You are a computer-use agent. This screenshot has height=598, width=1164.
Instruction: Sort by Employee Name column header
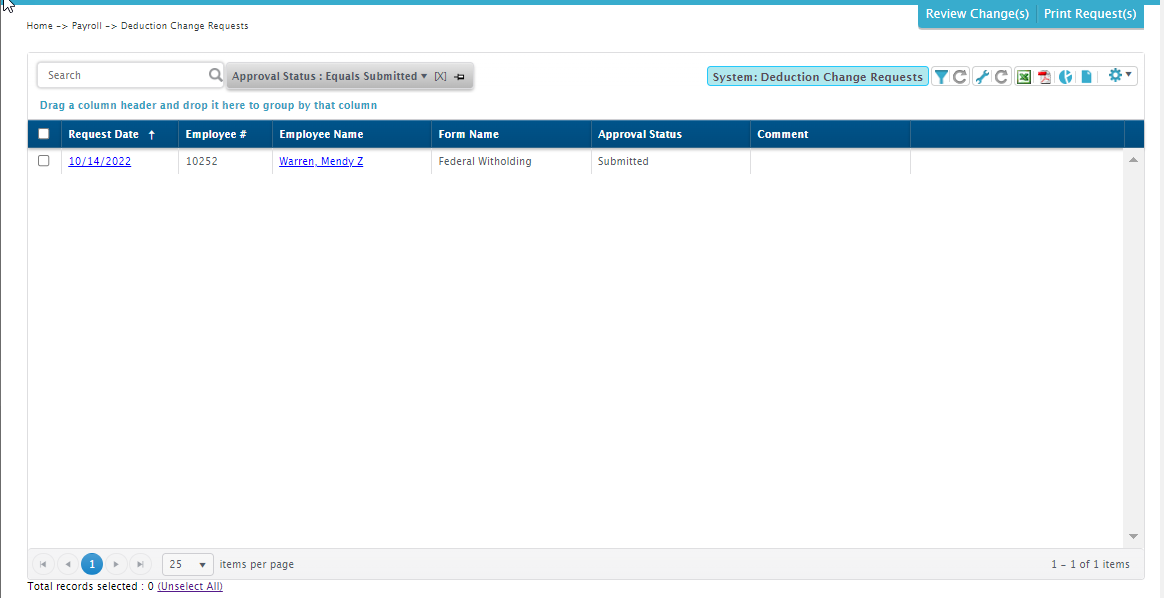[321, 134]
